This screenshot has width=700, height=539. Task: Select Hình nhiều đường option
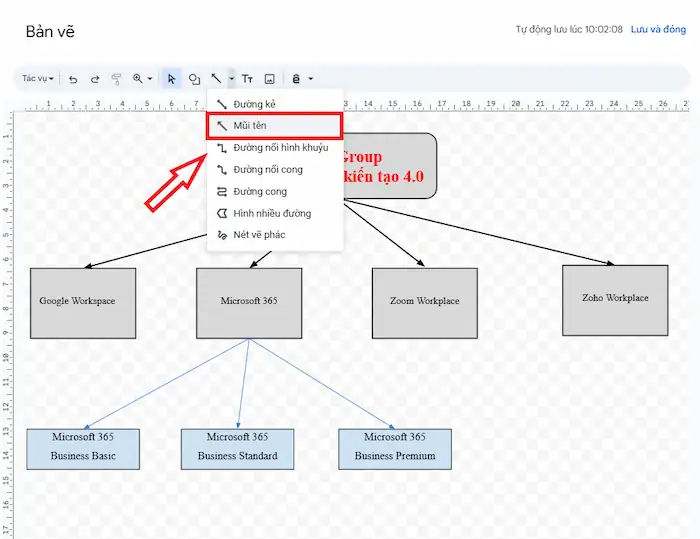(275, 213)
